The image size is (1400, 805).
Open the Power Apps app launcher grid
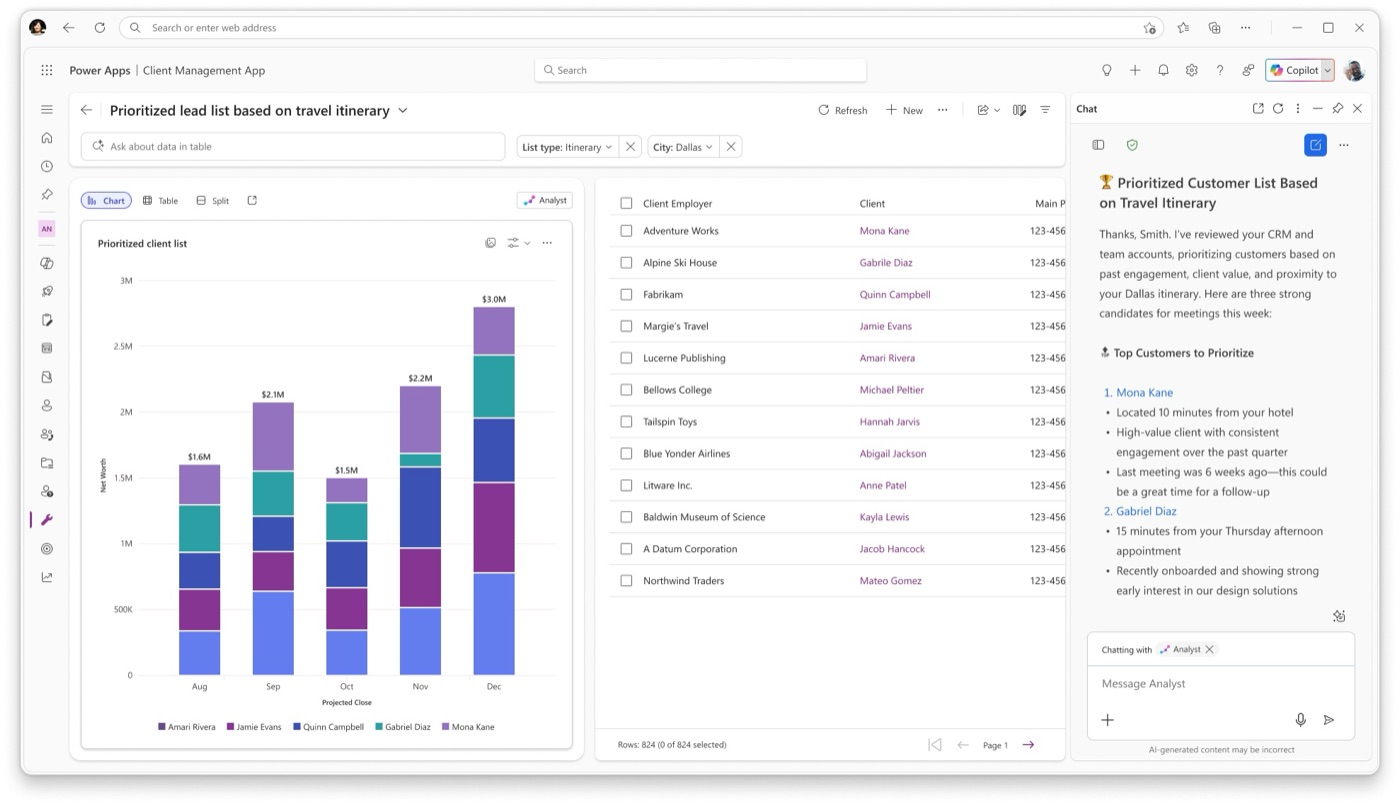click(47, 70)
